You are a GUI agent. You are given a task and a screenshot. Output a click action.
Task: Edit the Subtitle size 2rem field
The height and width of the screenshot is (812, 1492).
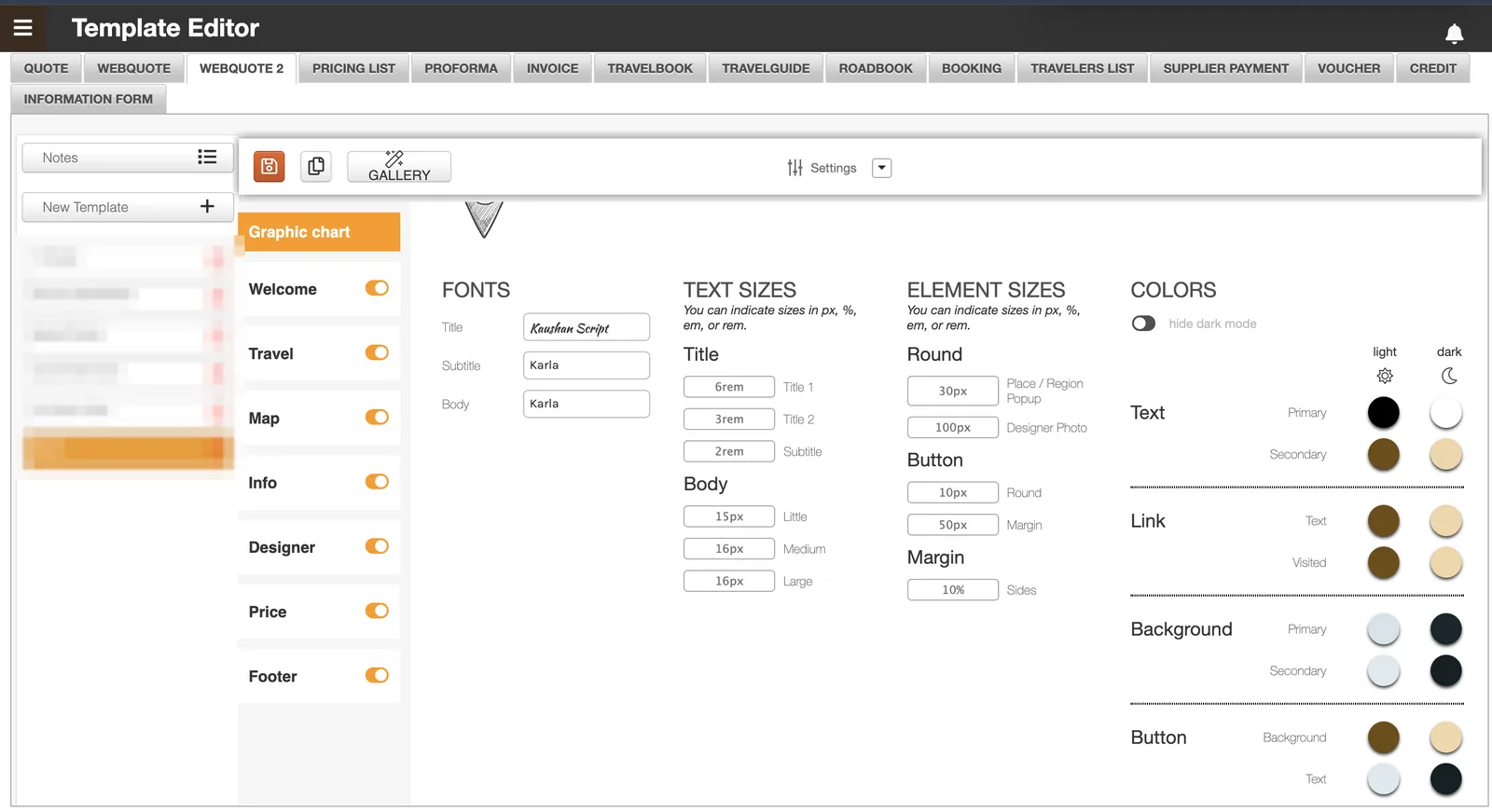point(729,451)
